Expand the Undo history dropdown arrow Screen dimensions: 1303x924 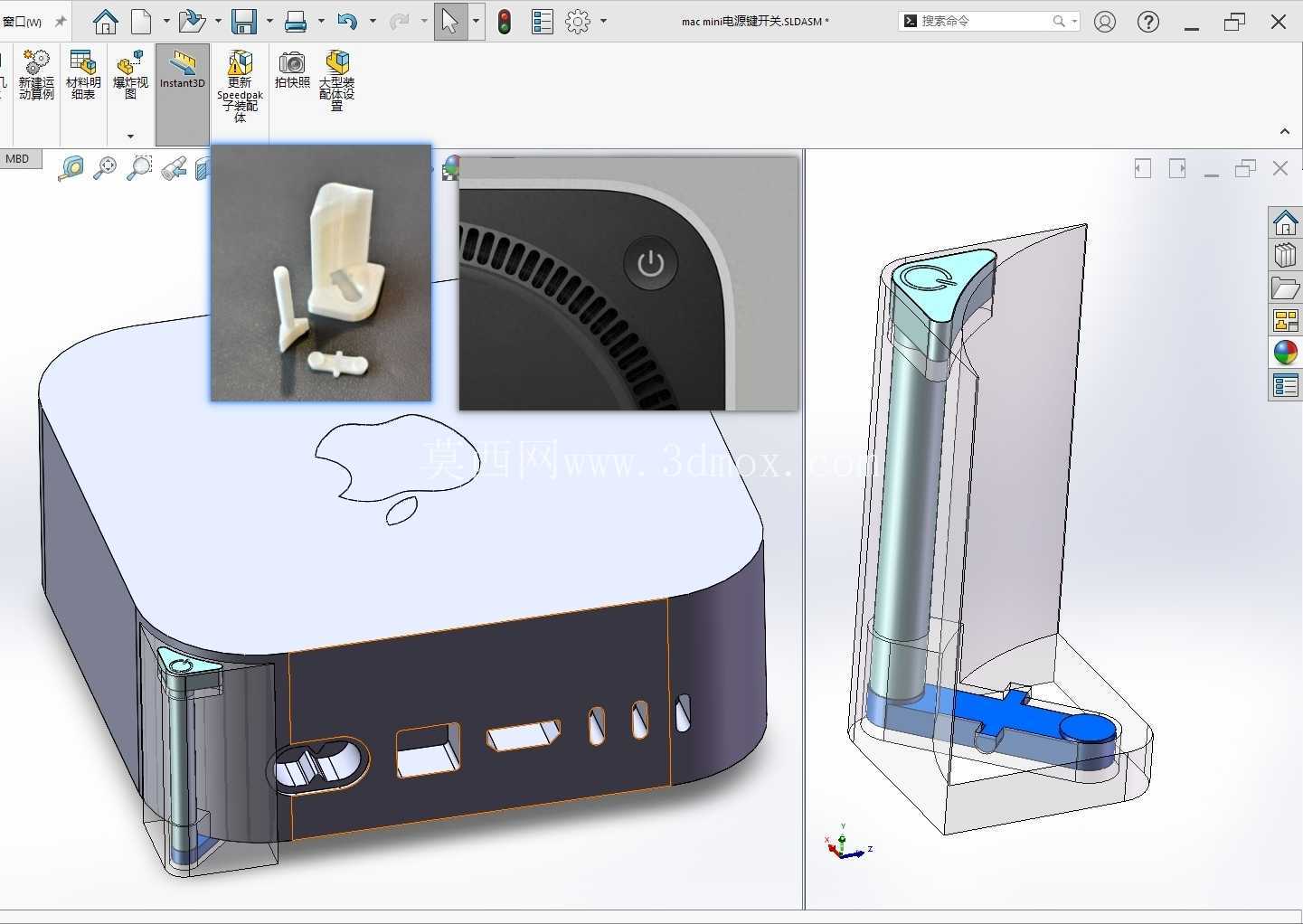click(373, 21)
